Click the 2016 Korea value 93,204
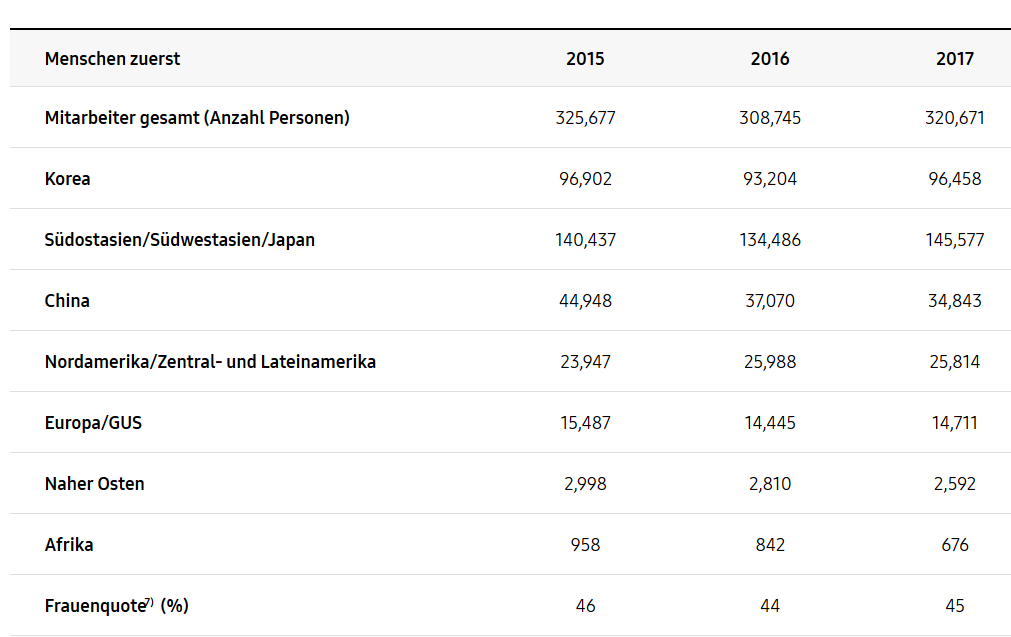This screenshot has width=1011, height=637. coord(770,179)
